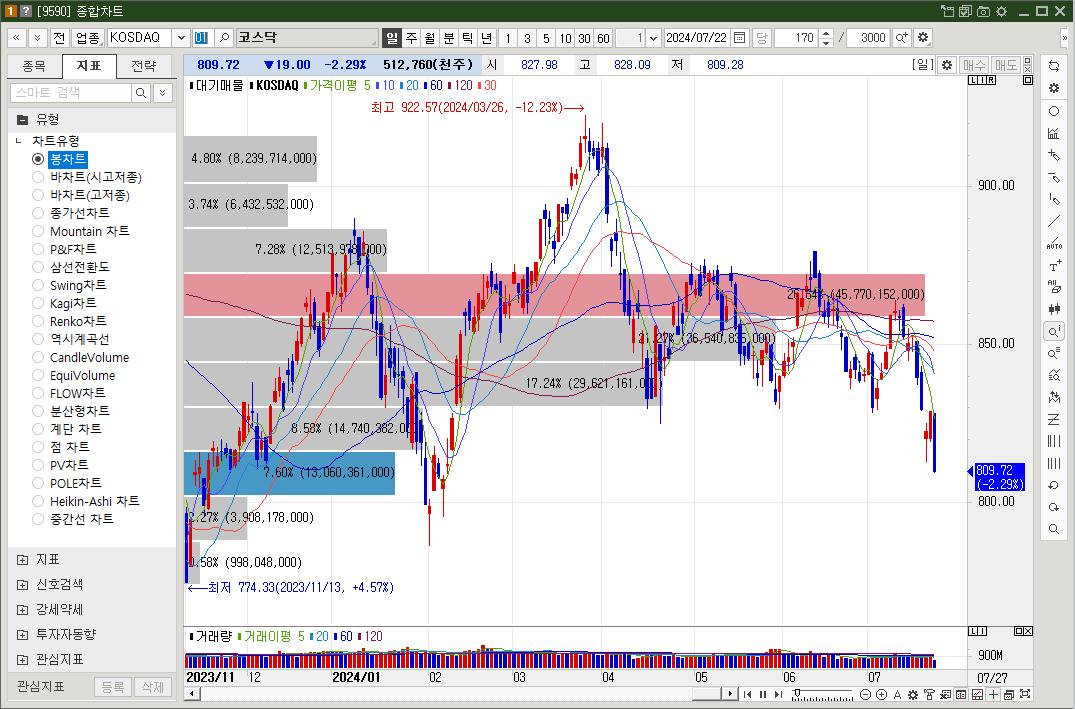Select the 역시계곡선 radio button

tap(38, 339)
